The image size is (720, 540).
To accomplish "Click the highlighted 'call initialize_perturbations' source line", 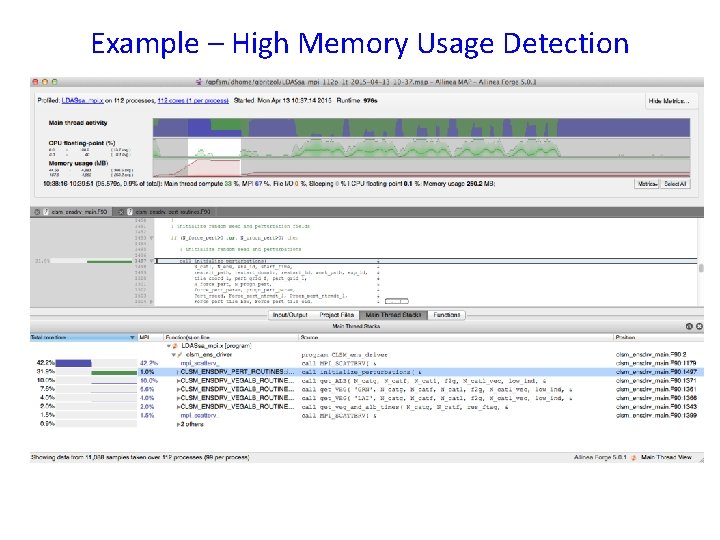I will tap(426, 261).
